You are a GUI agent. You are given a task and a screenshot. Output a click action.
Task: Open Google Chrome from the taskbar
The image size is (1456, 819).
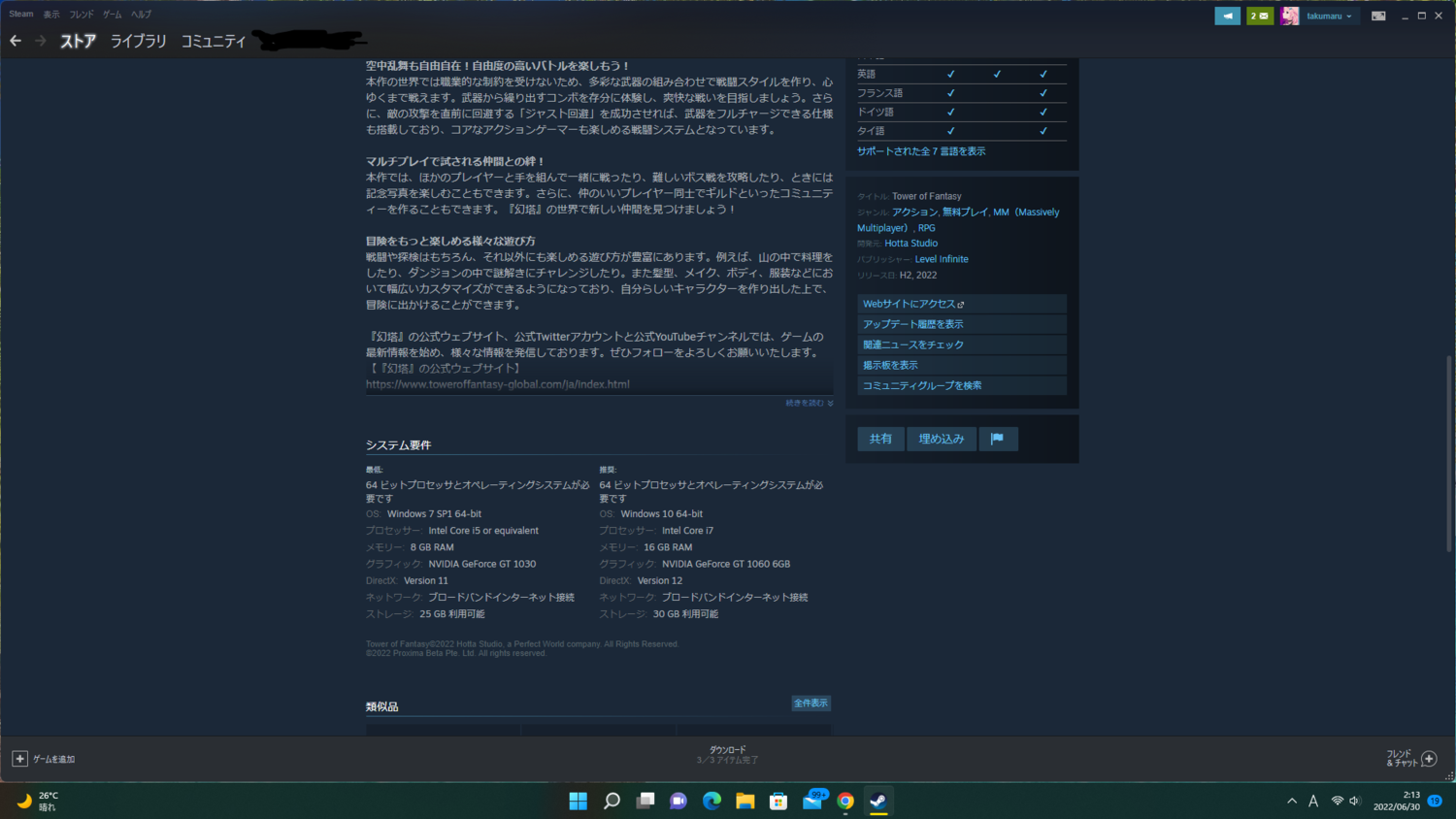845,801
